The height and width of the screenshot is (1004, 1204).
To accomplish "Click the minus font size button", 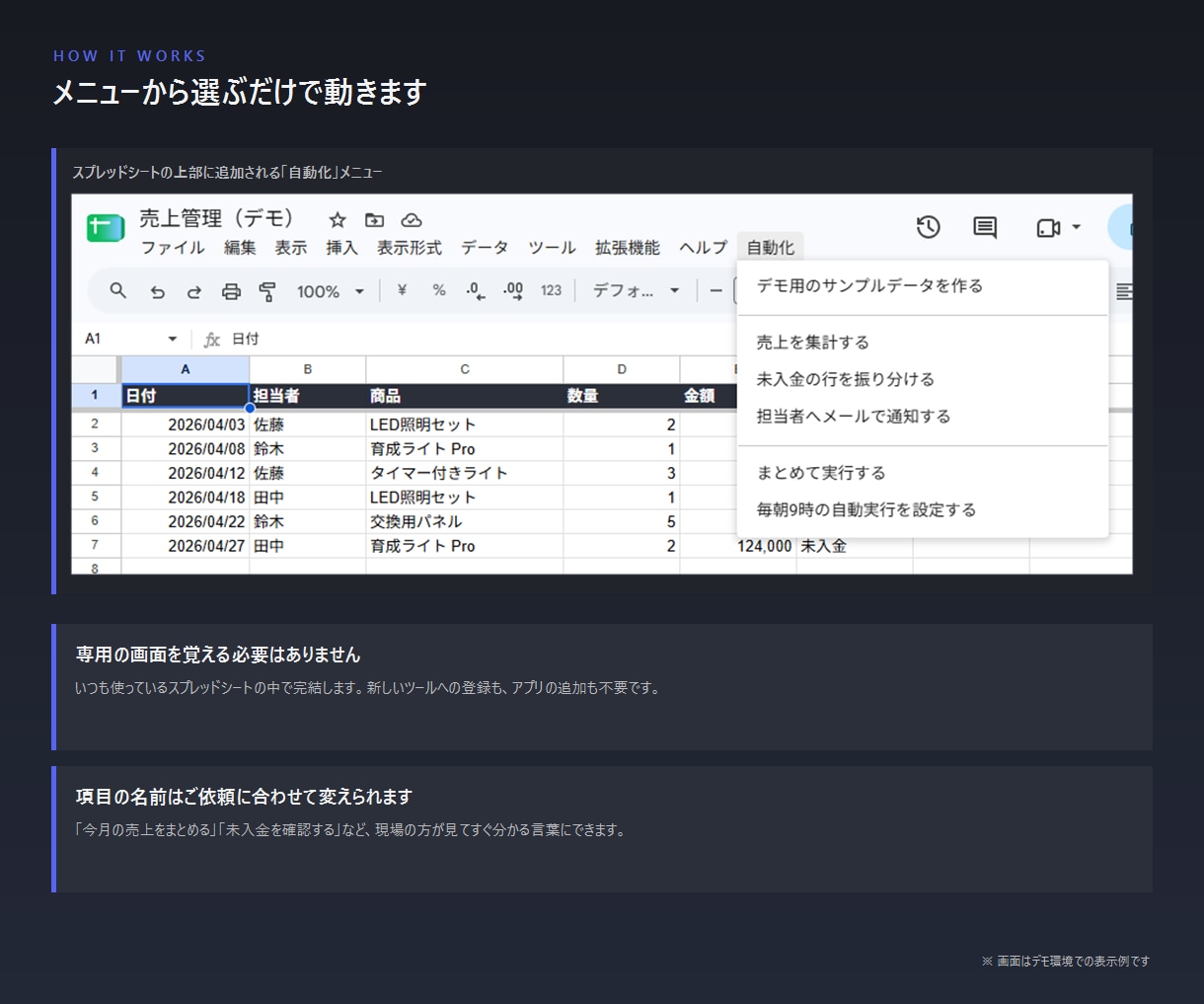I will (716, 290).
